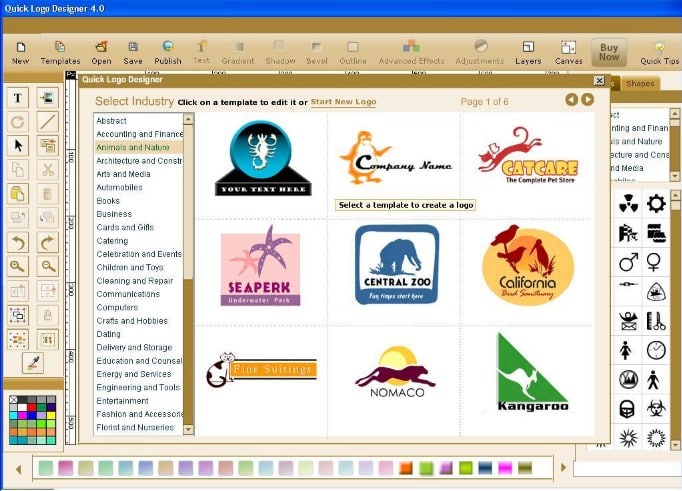This screenshot has height=491, width=682.
Task: Click the Buy Now button
Action: [608, 52]
